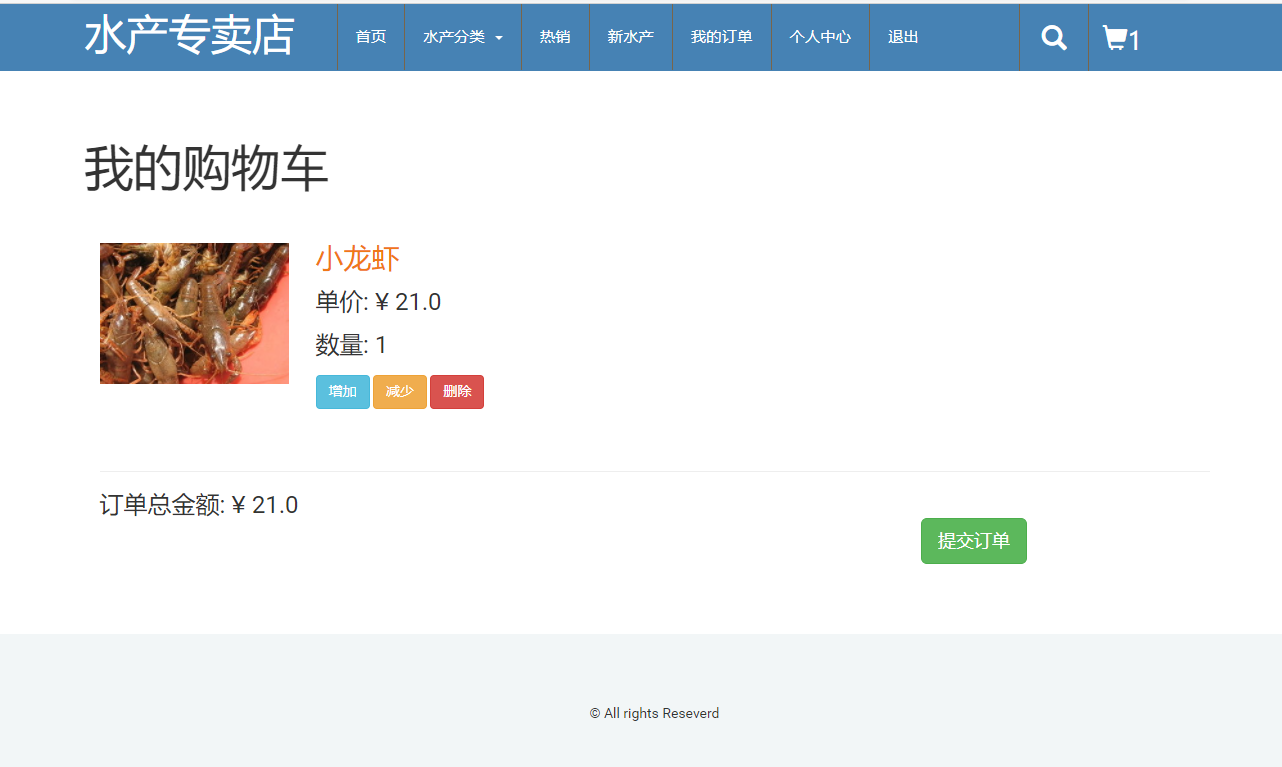This screenshot has height=767, width=1282.
Task: Open the search icon in navbar
Action: pos(1053,37)
